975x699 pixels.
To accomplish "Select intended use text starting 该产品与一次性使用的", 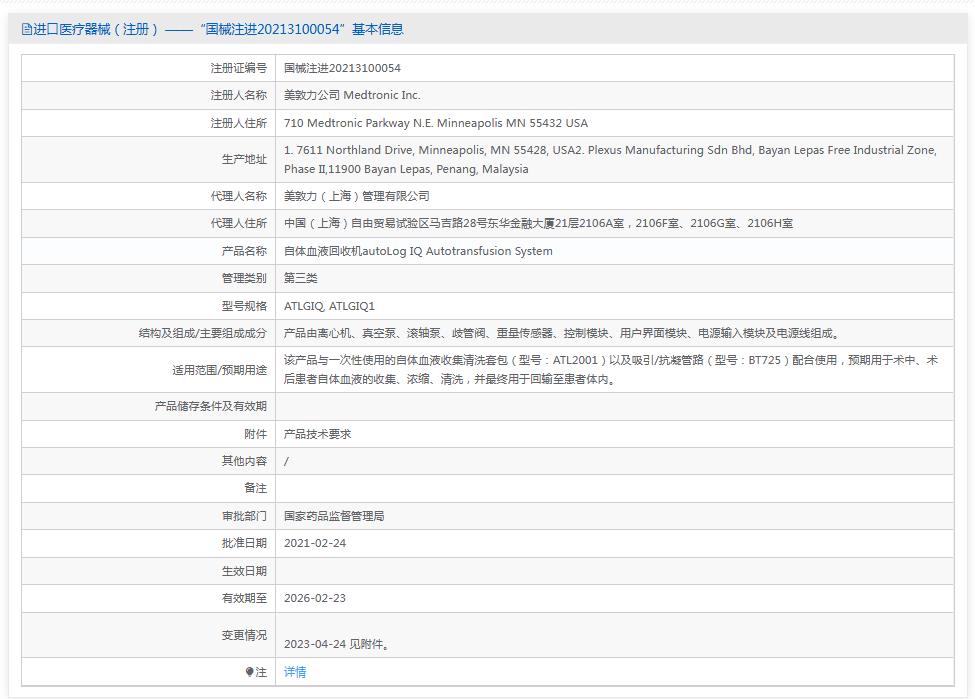I will click(x=611, y=369).
